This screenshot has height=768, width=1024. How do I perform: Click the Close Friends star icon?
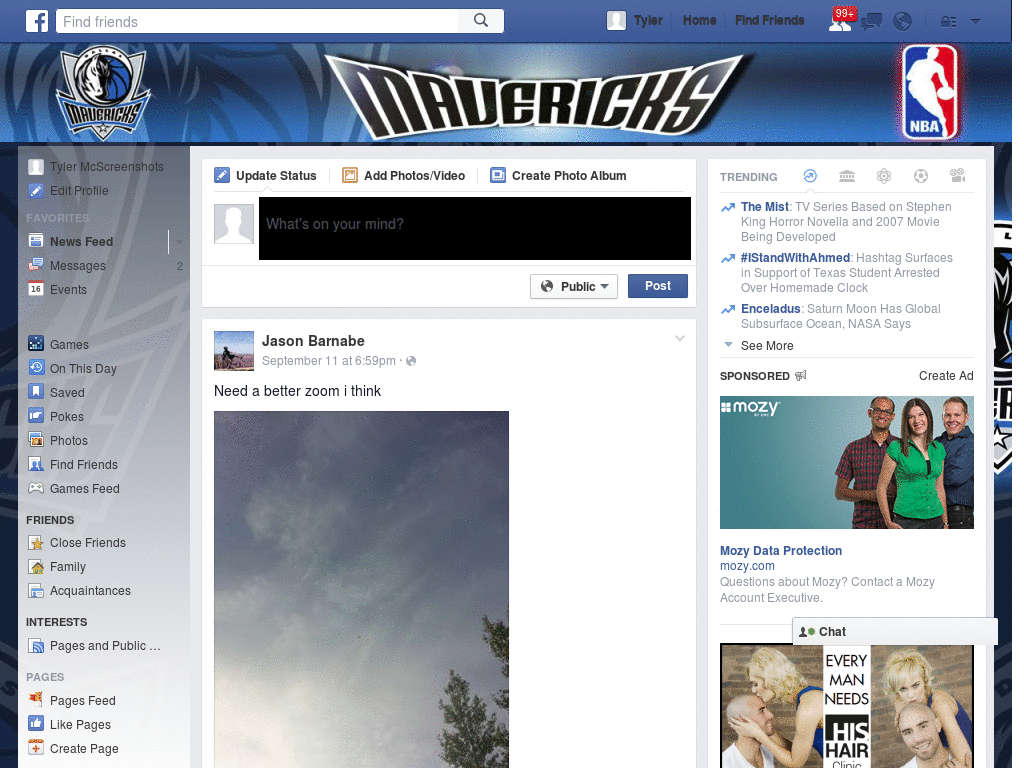click(36, 542)
